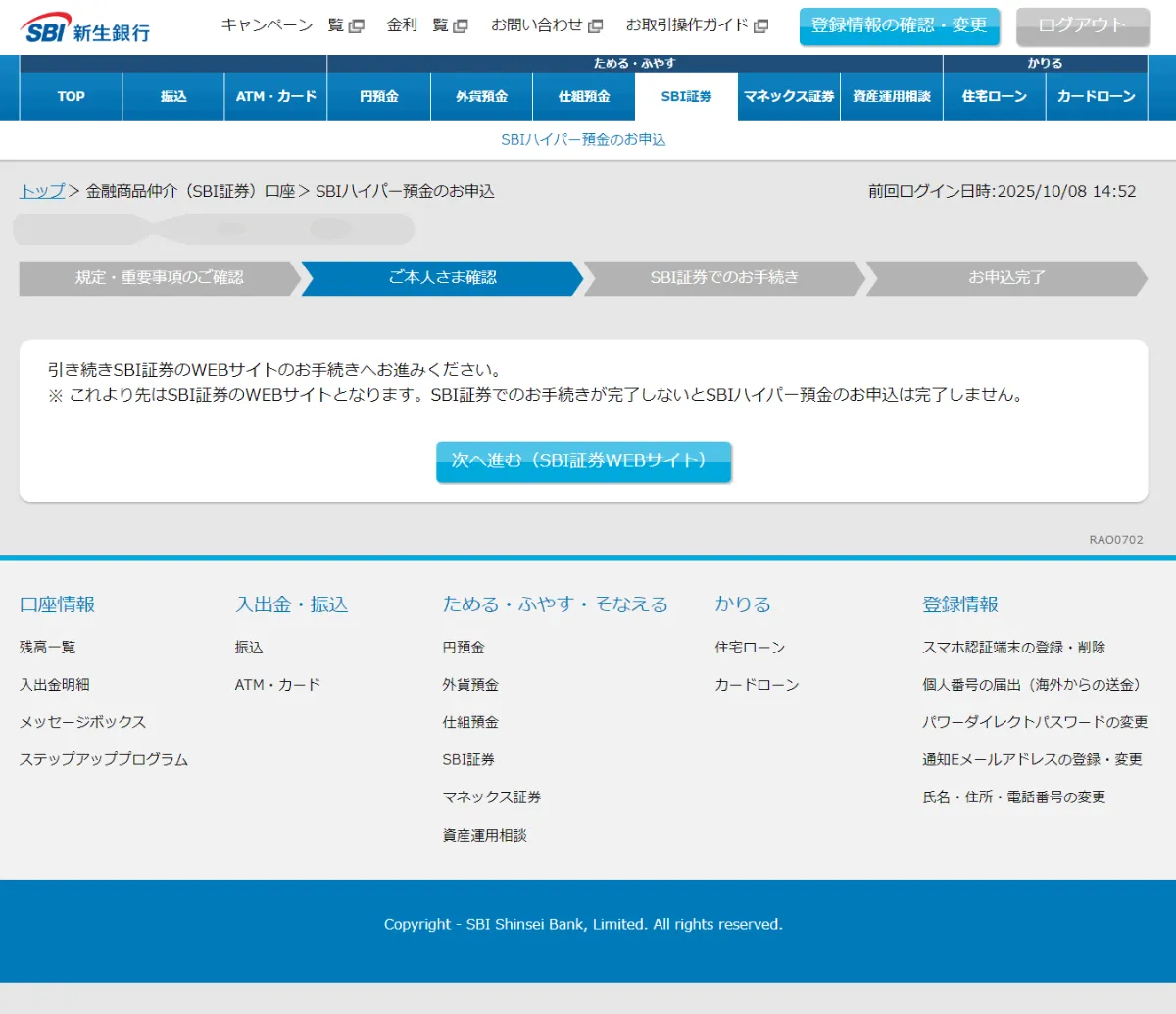Screen dimensions: 1176x1014
Task: Proceed with 次へ進む（SBI証券WEBサイト）button
Action: (583, 461)
